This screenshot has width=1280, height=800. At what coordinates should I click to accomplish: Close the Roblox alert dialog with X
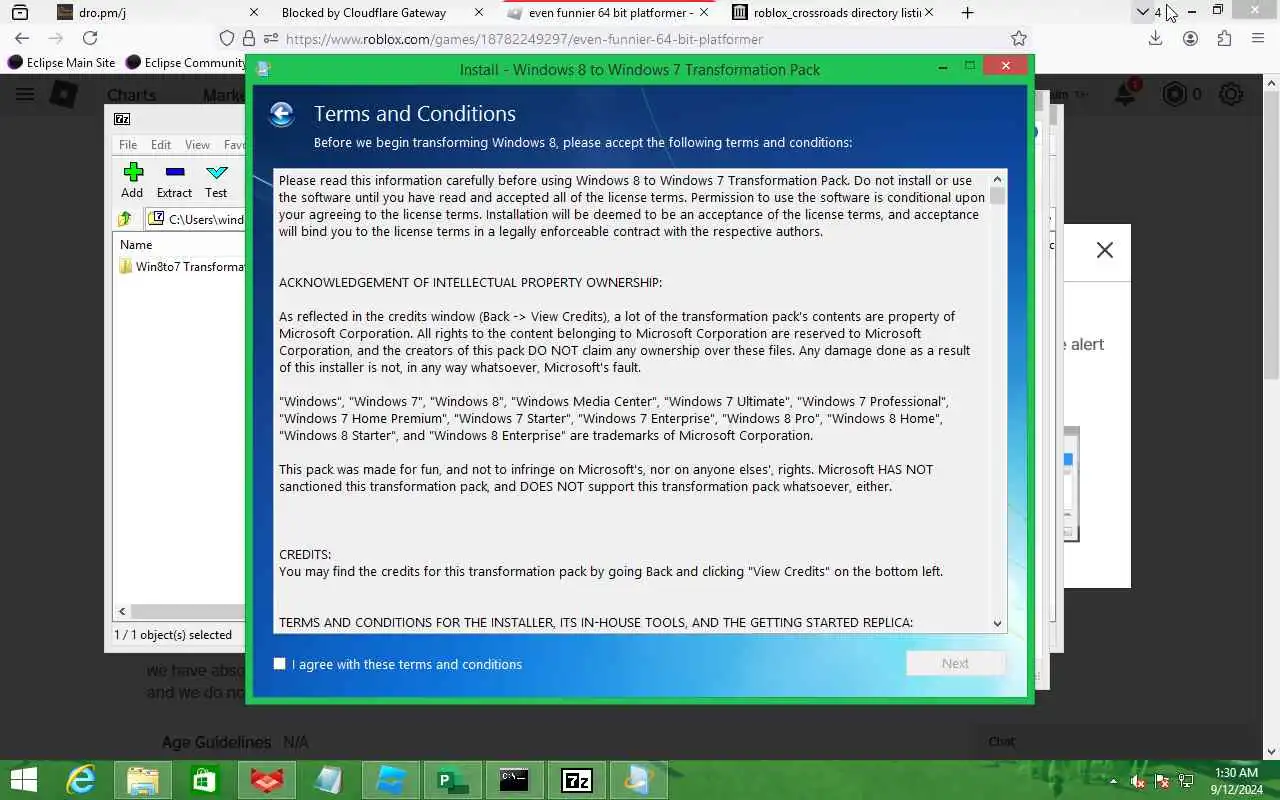pos(1105,250)
